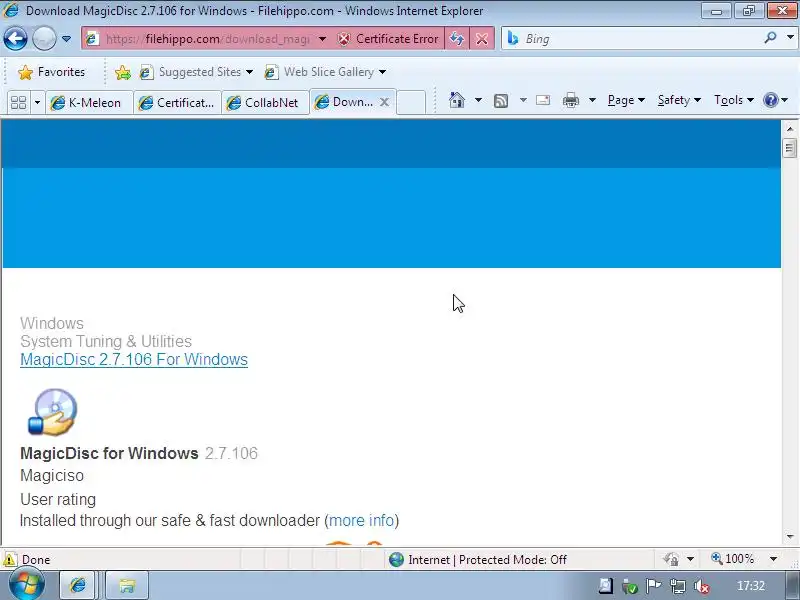The width and height of the screenshot is (800, 600).
Task: Click the vertical scrollbar thumb
Action: (789, 148)
